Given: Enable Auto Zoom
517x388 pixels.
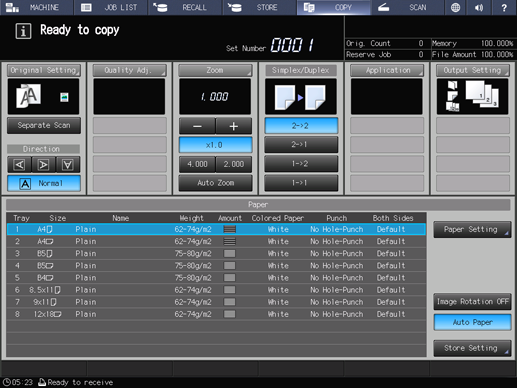Looking at the screenshot, I should click(215, 183).
